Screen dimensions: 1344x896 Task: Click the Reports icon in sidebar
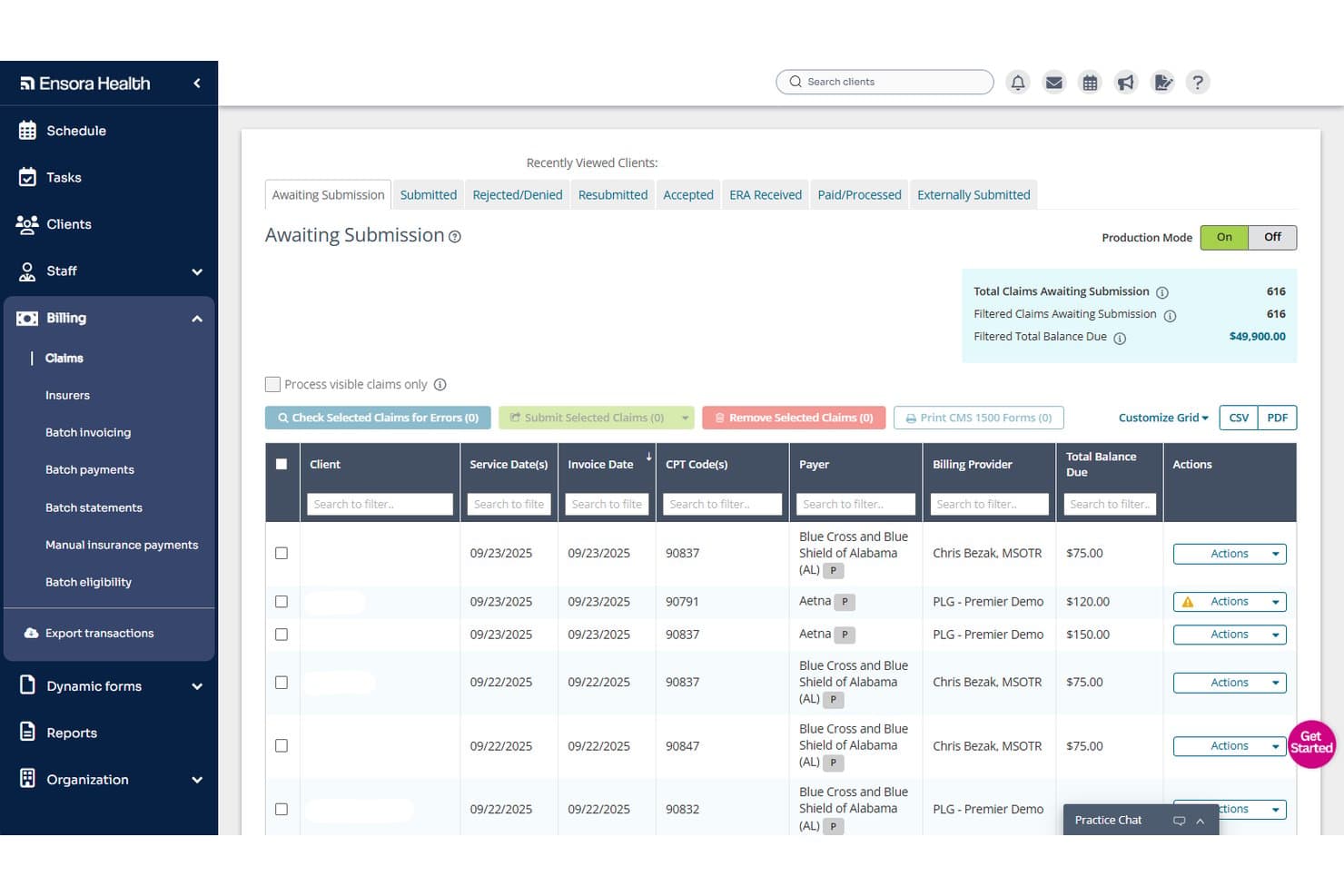(x=27, y=733)
